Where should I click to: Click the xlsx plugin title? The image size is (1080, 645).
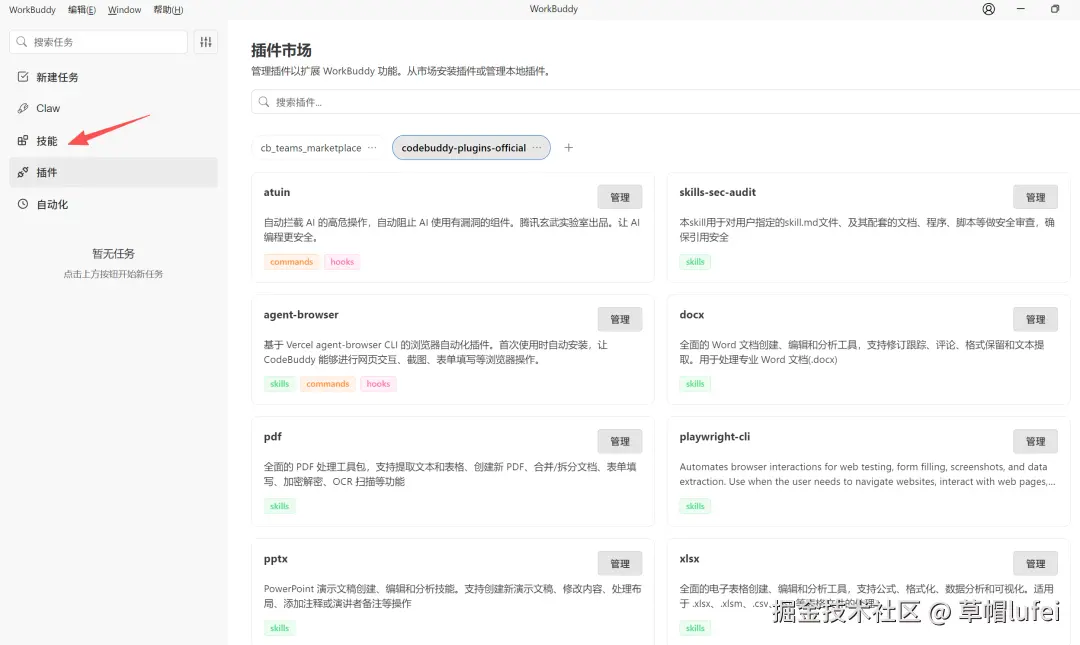689,559
